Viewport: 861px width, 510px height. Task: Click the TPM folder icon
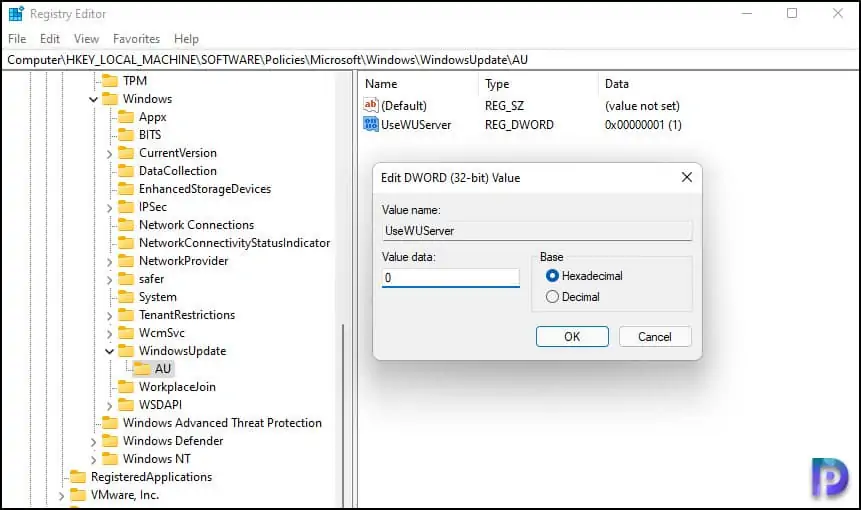pos(110,81)
